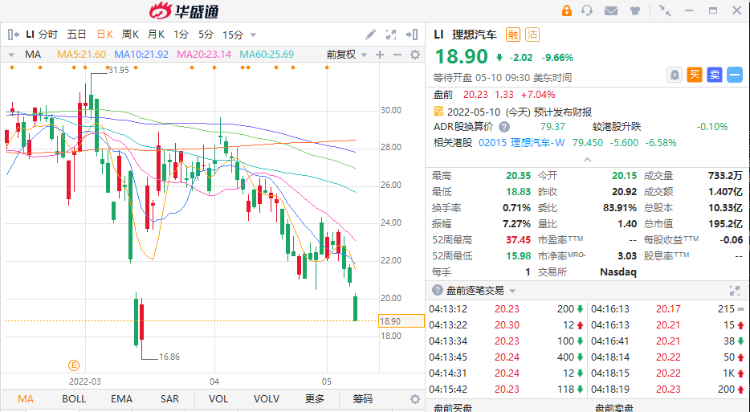Switch to 五日 five-day chart
This screenshot has height=412, width=750.
77,34
